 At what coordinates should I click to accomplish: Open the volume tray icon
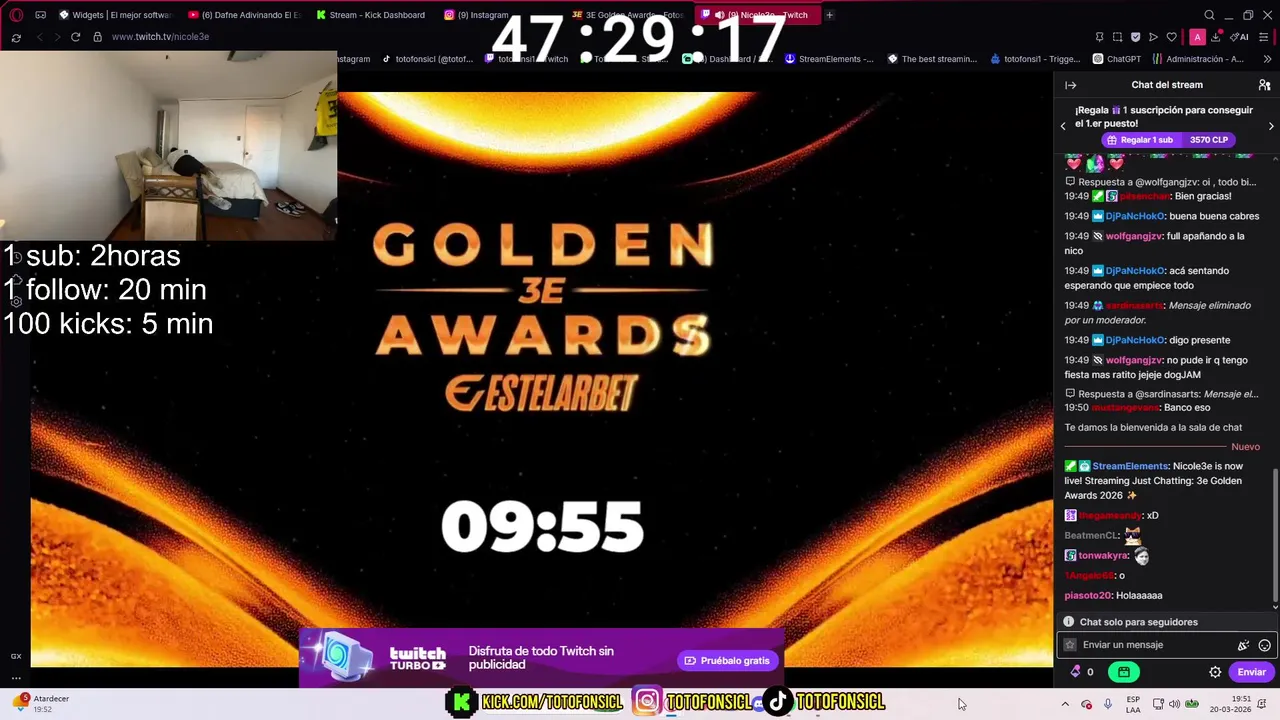coord(1174,704)
